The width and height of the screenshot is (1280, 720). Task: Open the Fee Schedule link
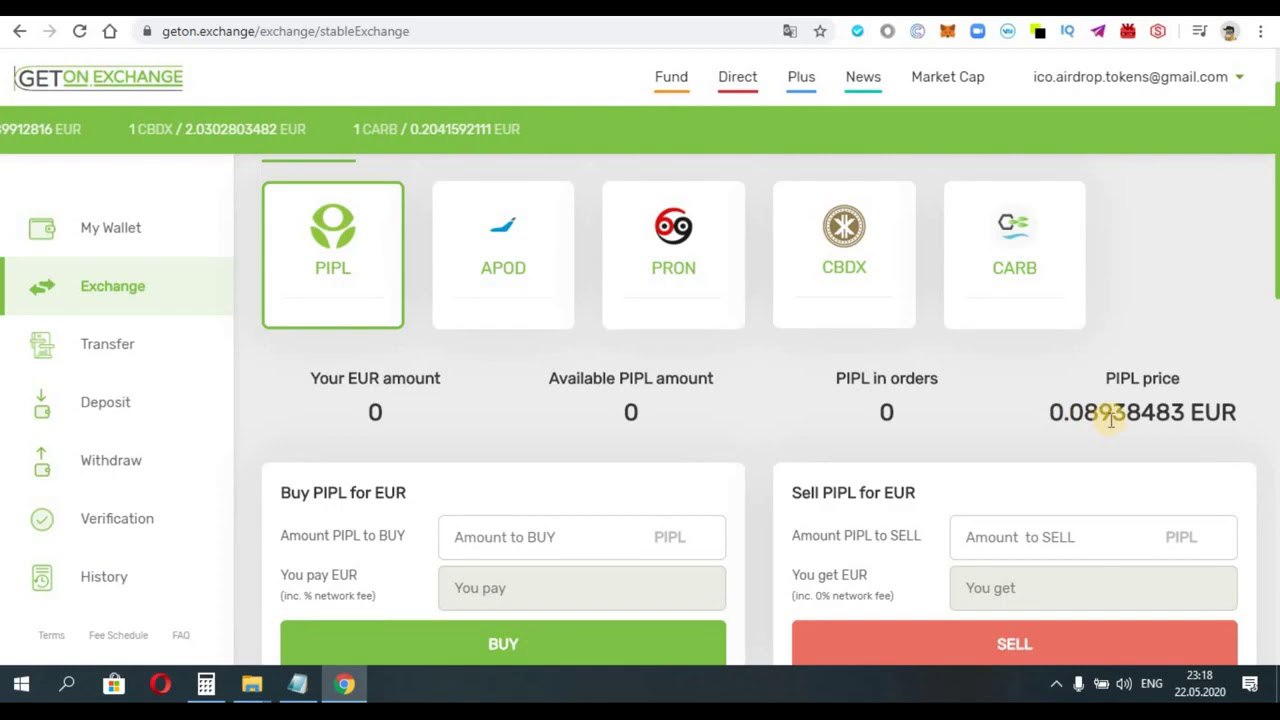(118, 635)
